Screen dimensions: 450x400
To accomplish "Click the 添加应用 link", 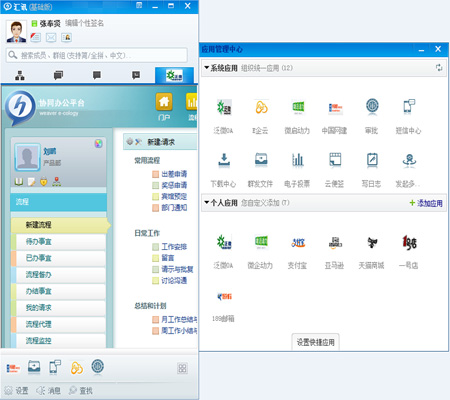I will [x=426, y=203].
